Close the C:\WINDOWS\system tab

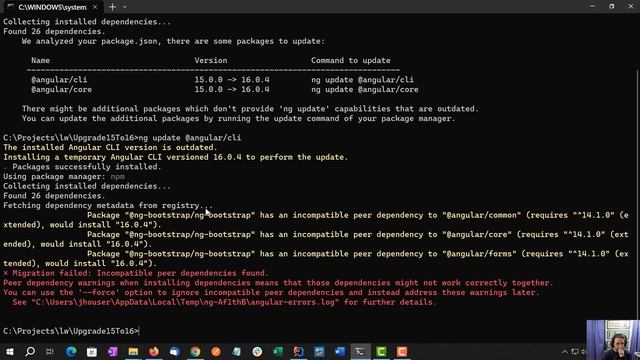coord(95,7)
